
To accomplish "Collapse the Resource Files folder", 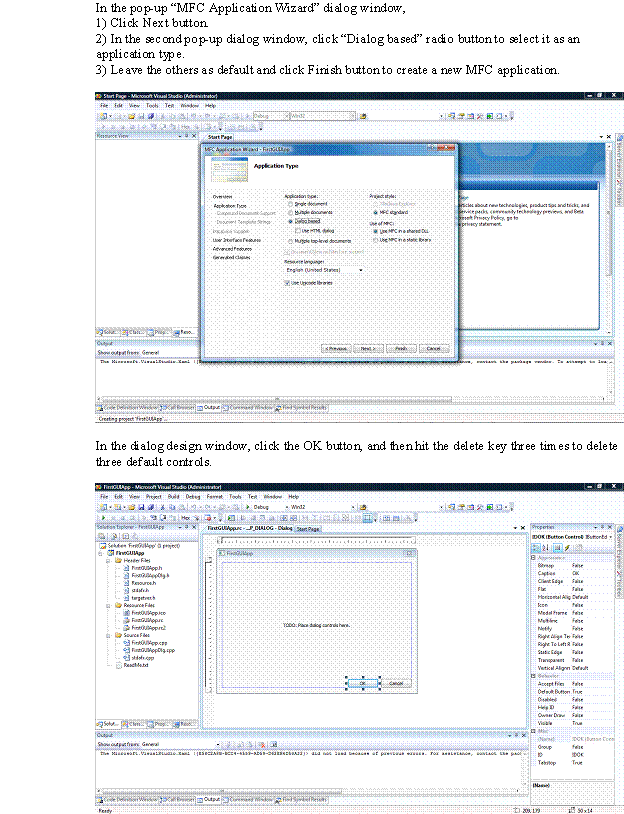I will coord(108,605).
